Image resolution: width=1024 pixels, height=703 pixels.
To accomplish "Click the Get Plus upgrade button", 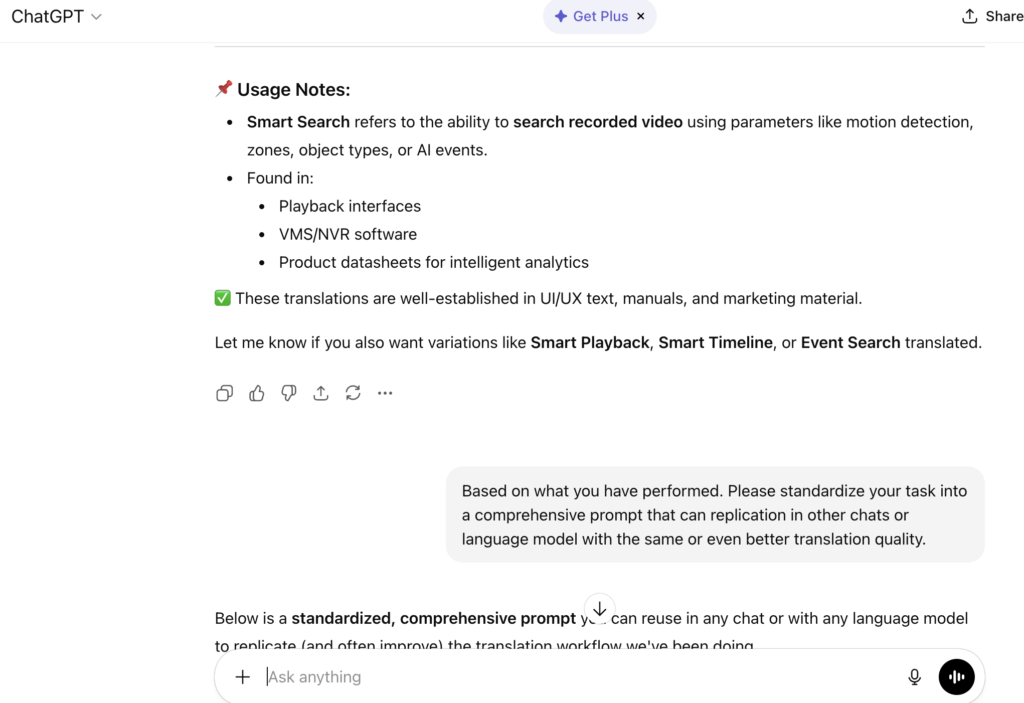I will 591,16.
